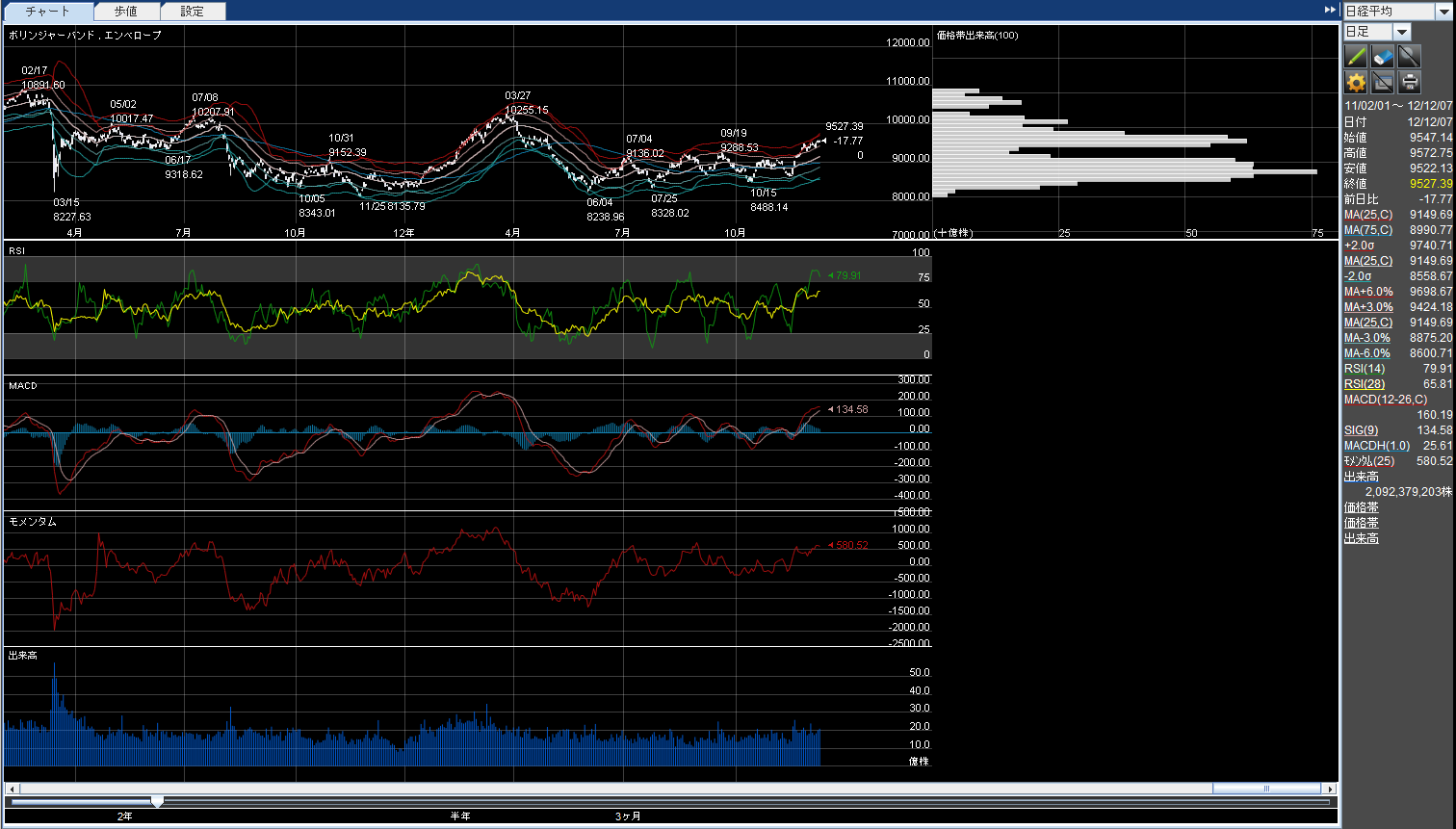Select the チャート tab
This screenshot has width=1456, height=829.
(48, 12)
